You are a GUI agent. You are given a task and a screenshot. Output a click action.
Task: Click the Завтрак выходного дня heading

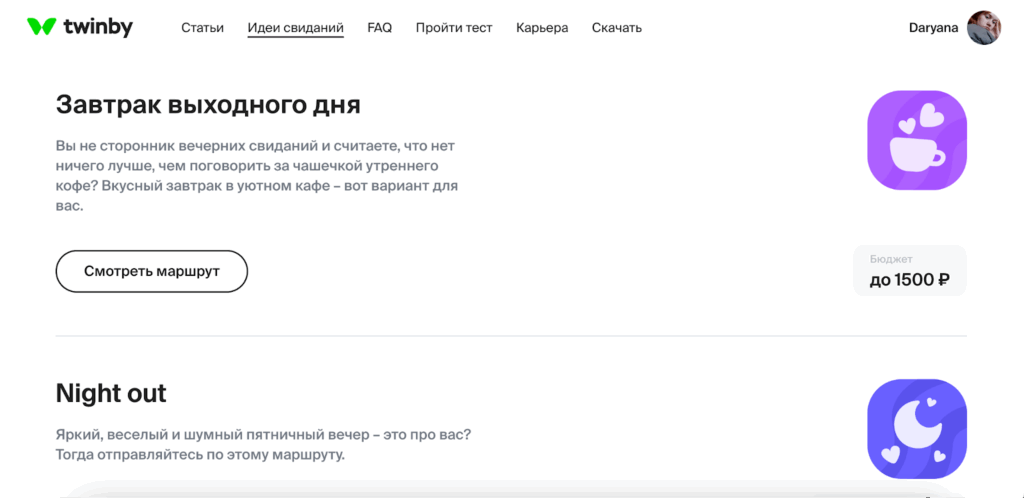pyautogui.click(x=208, y=105)
